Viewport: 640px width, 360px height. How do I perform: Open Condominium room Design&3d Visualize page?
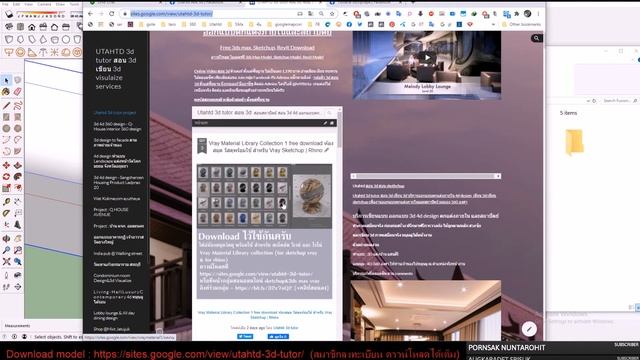(x=112, y=278)
